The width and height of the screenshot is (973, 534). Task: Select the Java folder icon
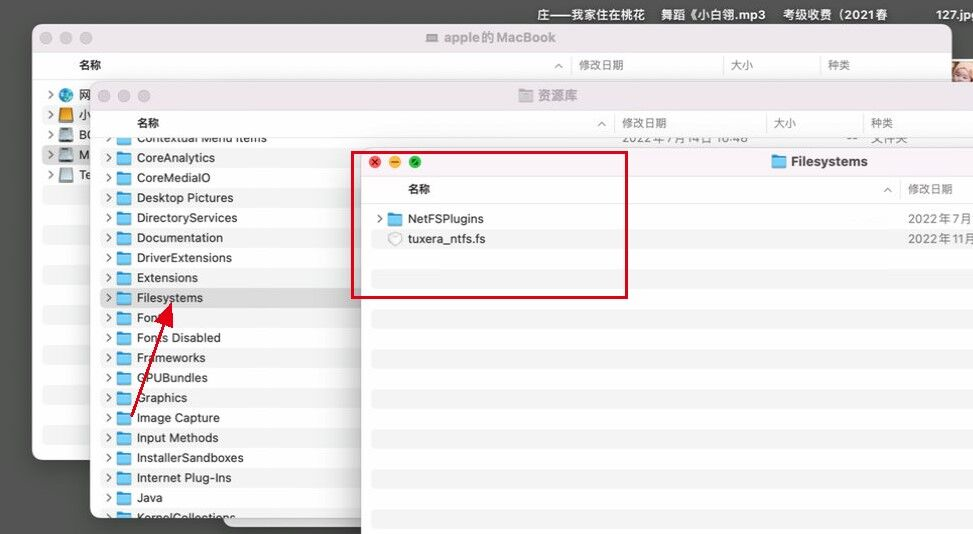click(124, 498)
